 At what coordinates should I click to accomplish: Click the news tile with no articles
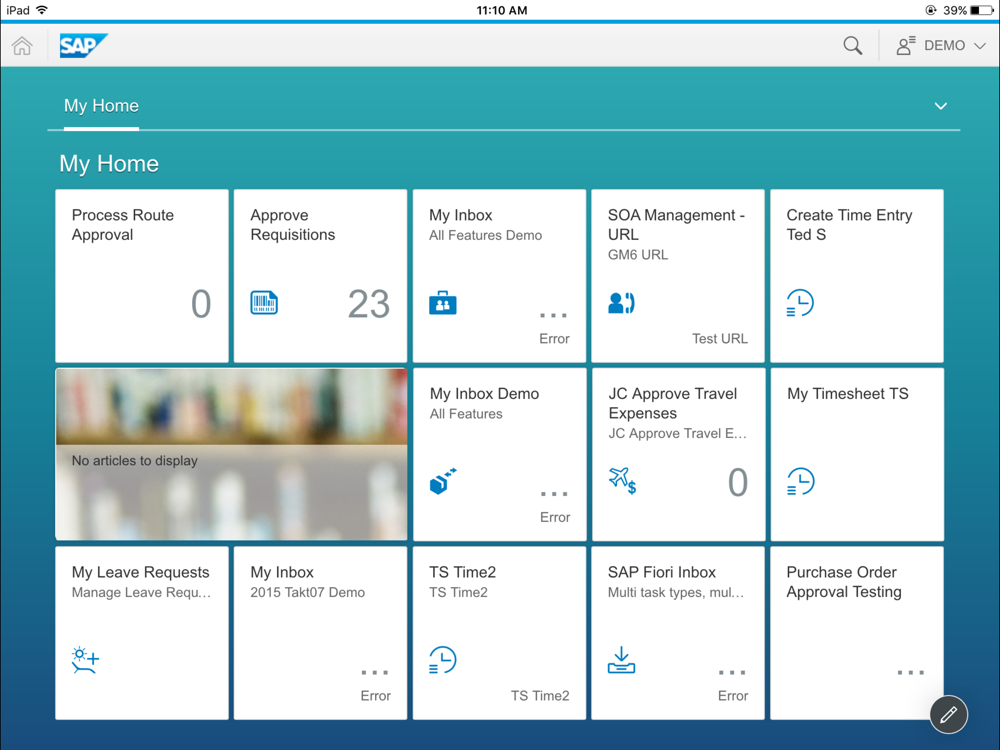231,454
